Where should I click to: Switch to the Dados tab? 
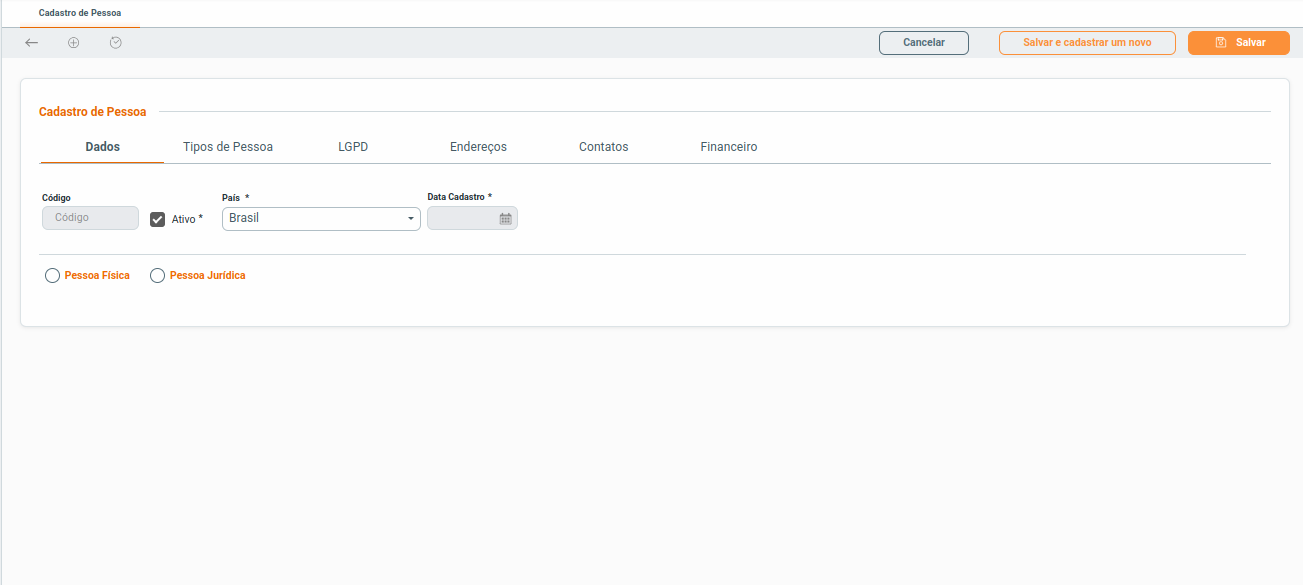pos(102,147)
